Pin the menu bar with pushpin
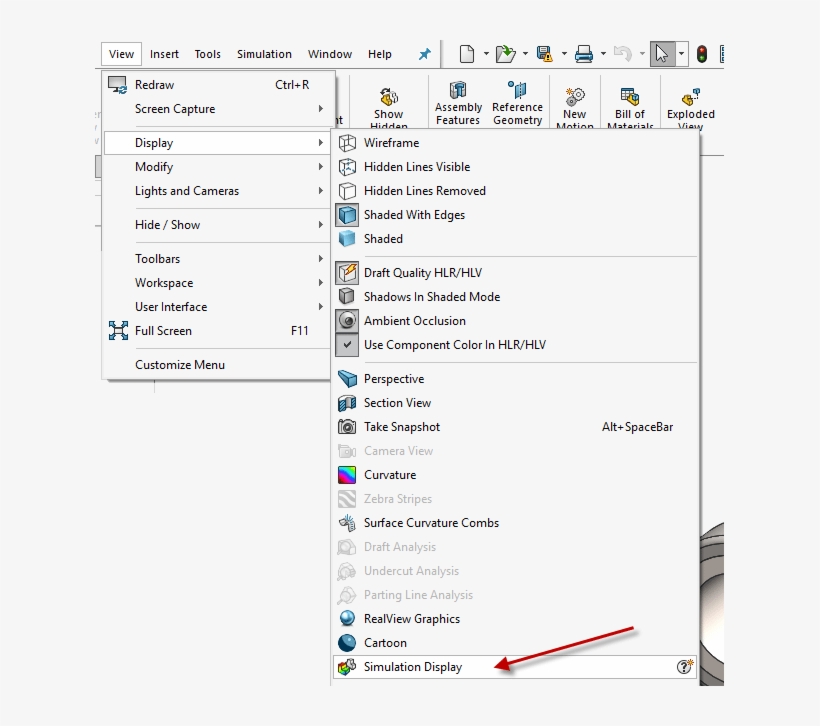This screenshot has height=726, width=820. tap(424, 54)
